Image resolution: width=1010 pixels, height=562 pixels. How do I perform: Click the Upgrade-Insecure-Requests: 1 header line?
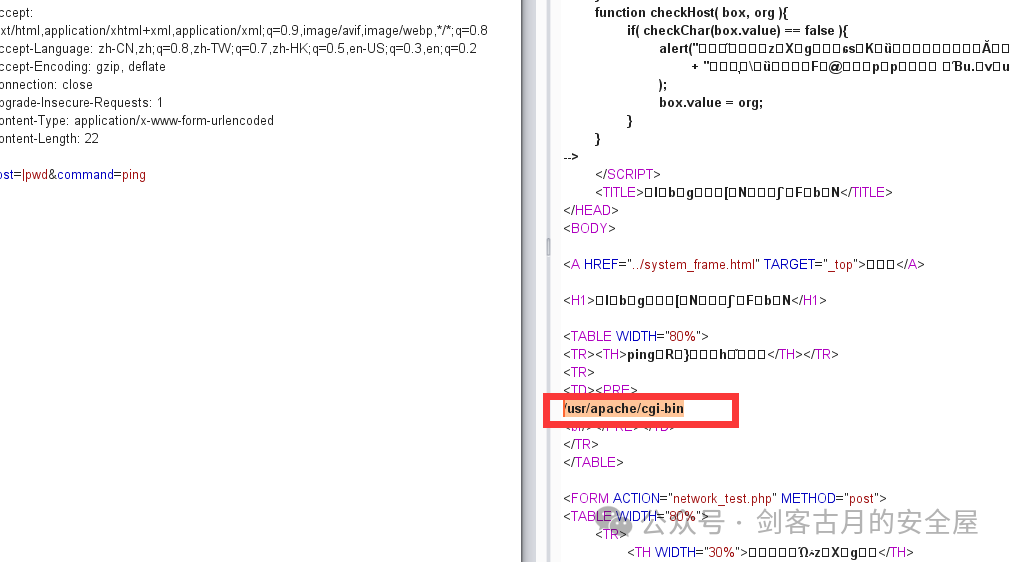coord(81,102)
